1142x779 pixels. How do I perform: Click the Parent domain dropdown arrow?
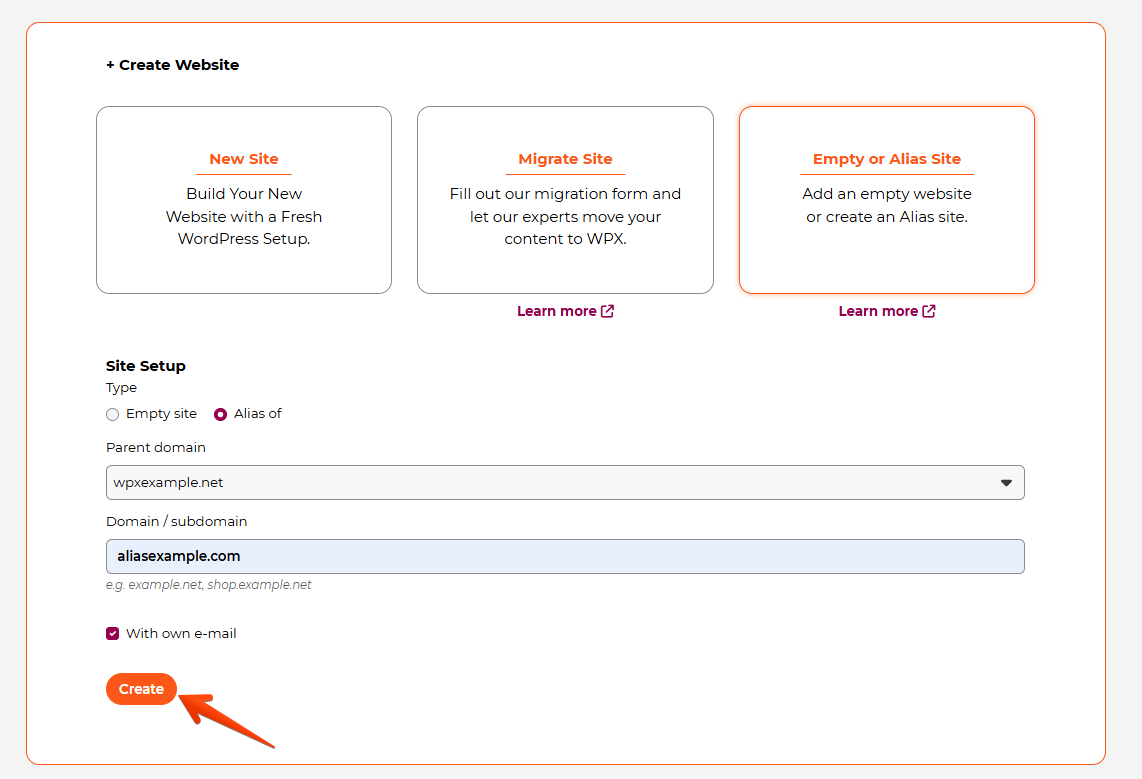[x=1006, y=482]
